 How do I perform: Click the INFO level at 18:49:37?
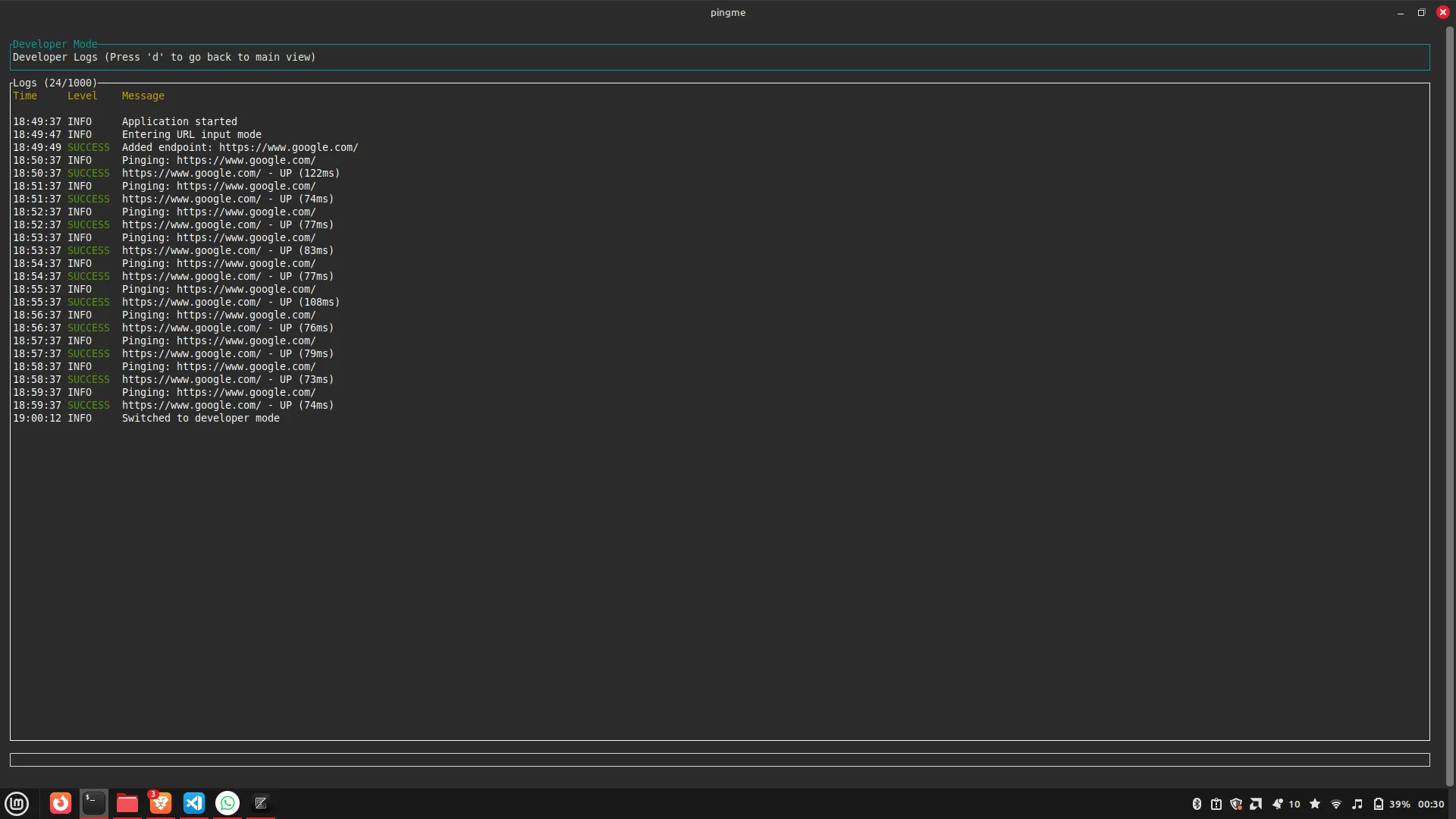pyautogui.click(x=80, y=121)
